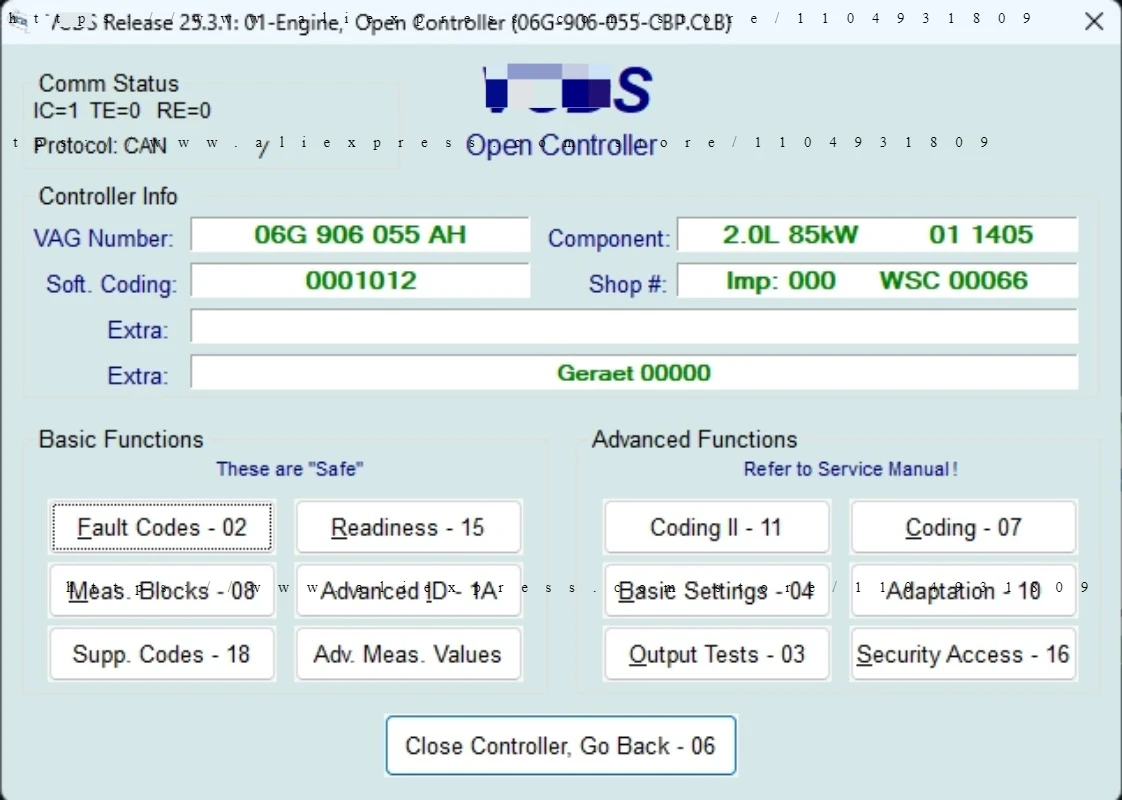Click the Extra field Geraet 00000

(x=634, y=373)
